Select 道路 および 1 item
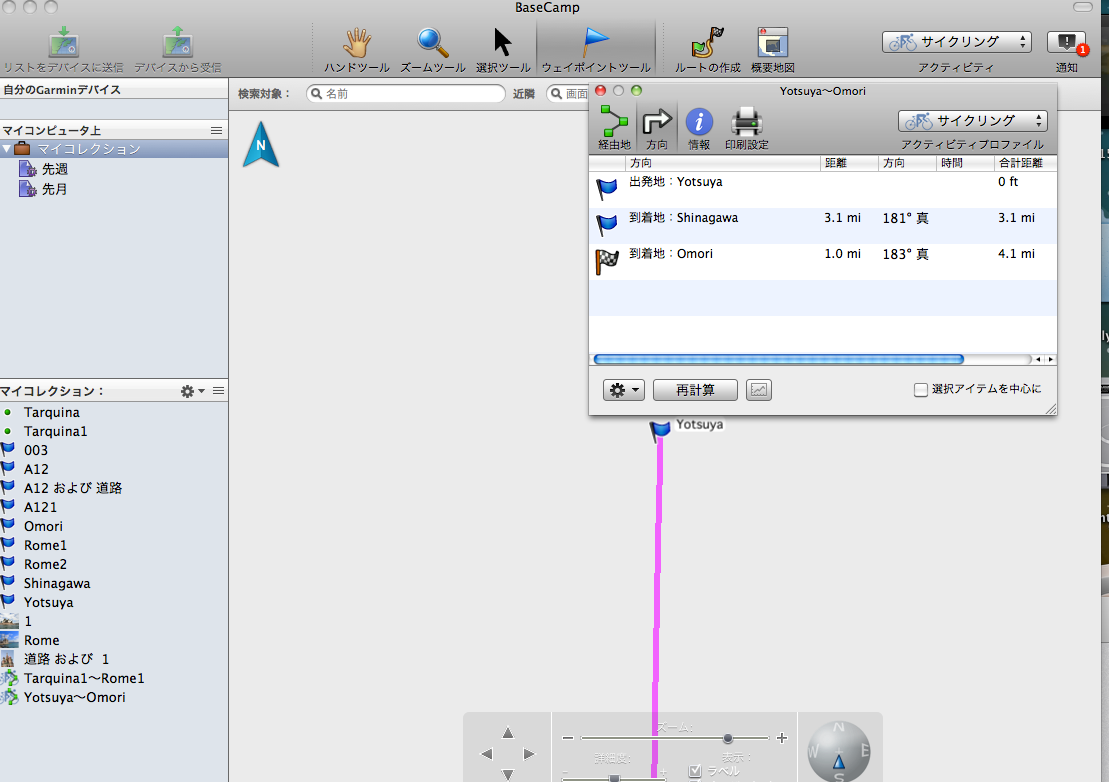1109x782 pixels. coord(66,659)
